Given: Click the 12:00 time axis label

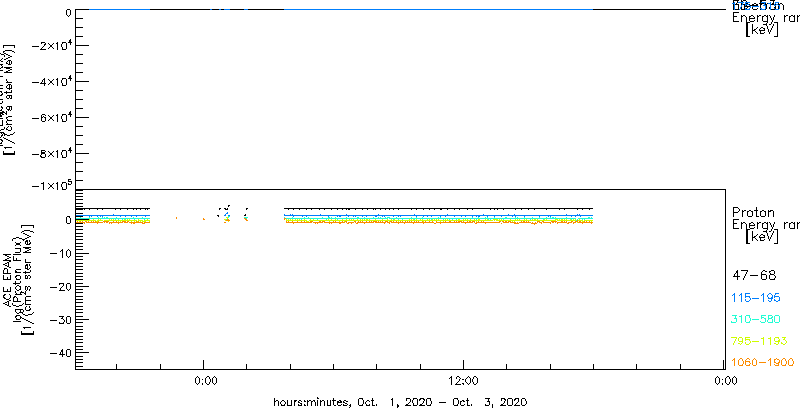Looking at the screenshot, I should coord(464,380).
